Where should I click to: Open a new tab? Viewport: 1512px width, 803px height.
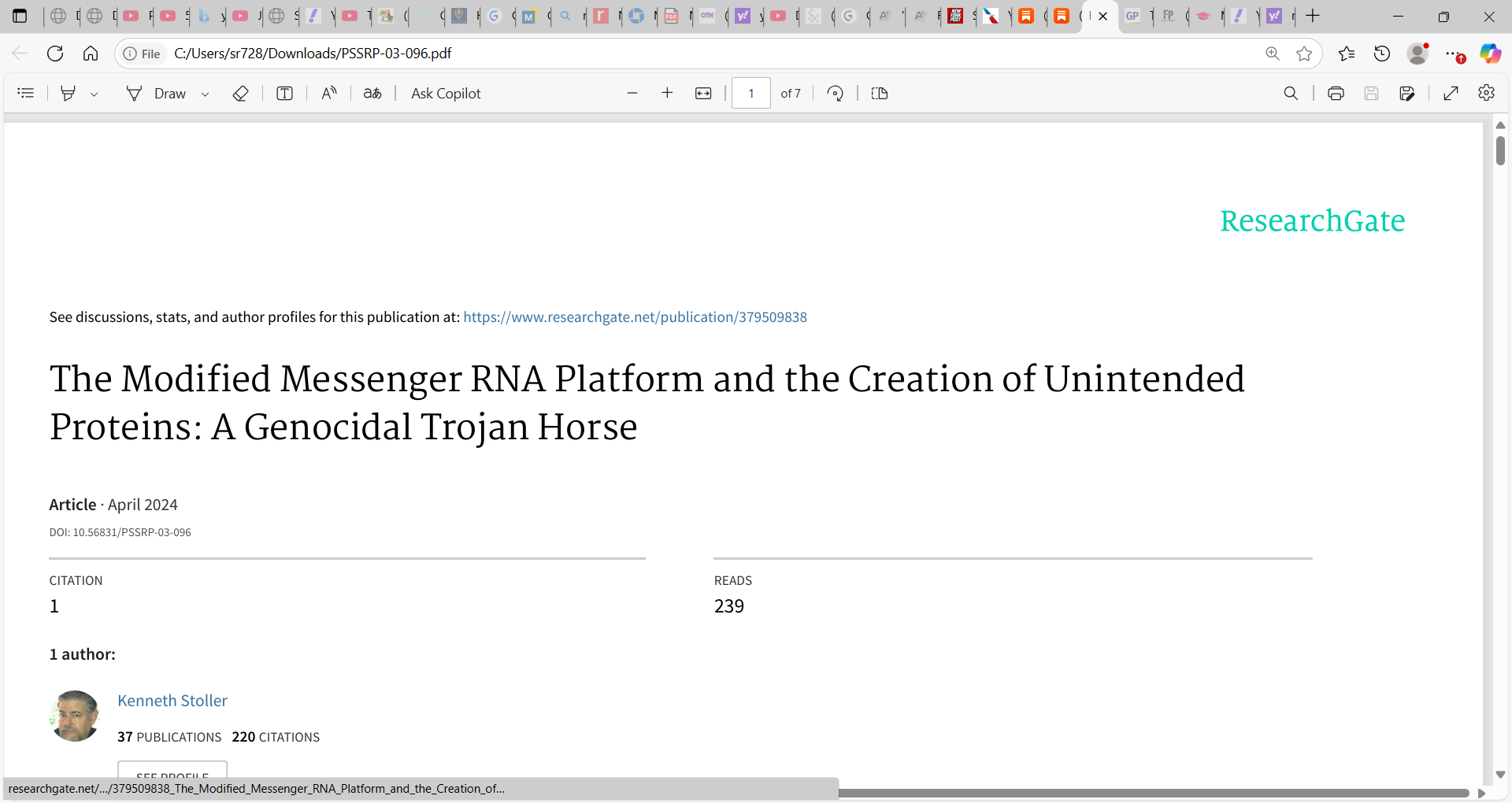(1313, 16)
